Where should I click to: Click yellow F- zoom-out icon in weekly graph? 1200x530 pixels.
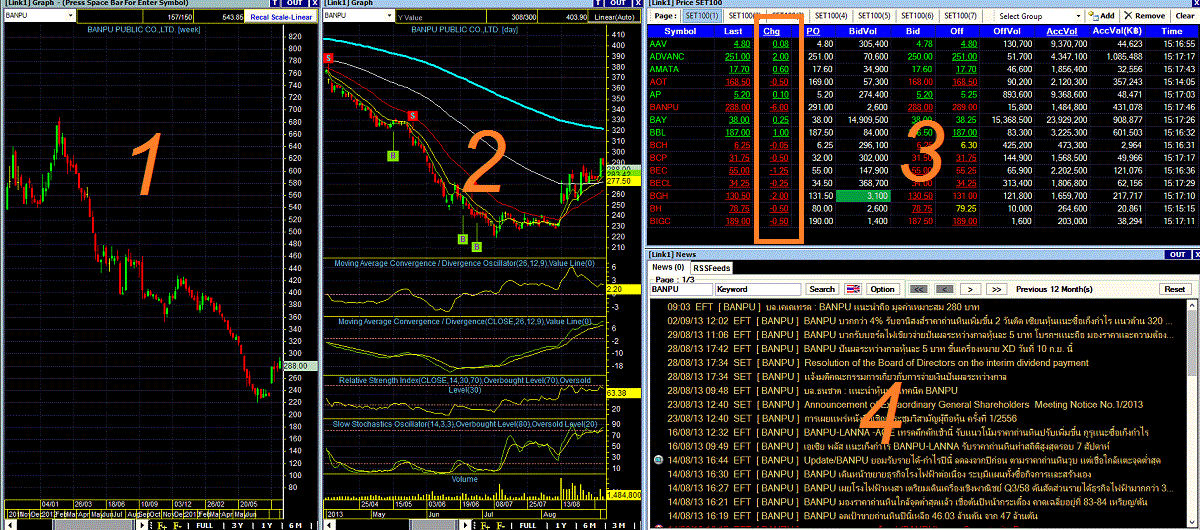[x=178, y=525]
